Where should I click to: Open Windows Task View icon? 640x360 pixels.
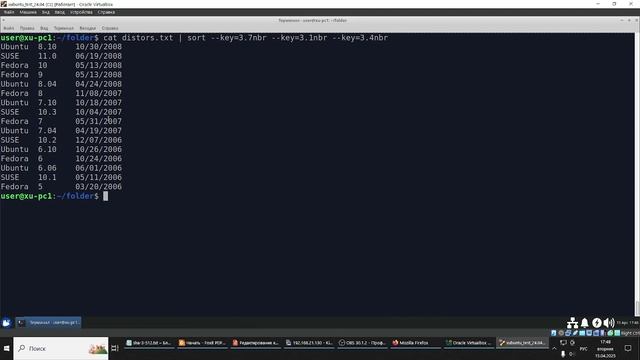pos(115,348)
